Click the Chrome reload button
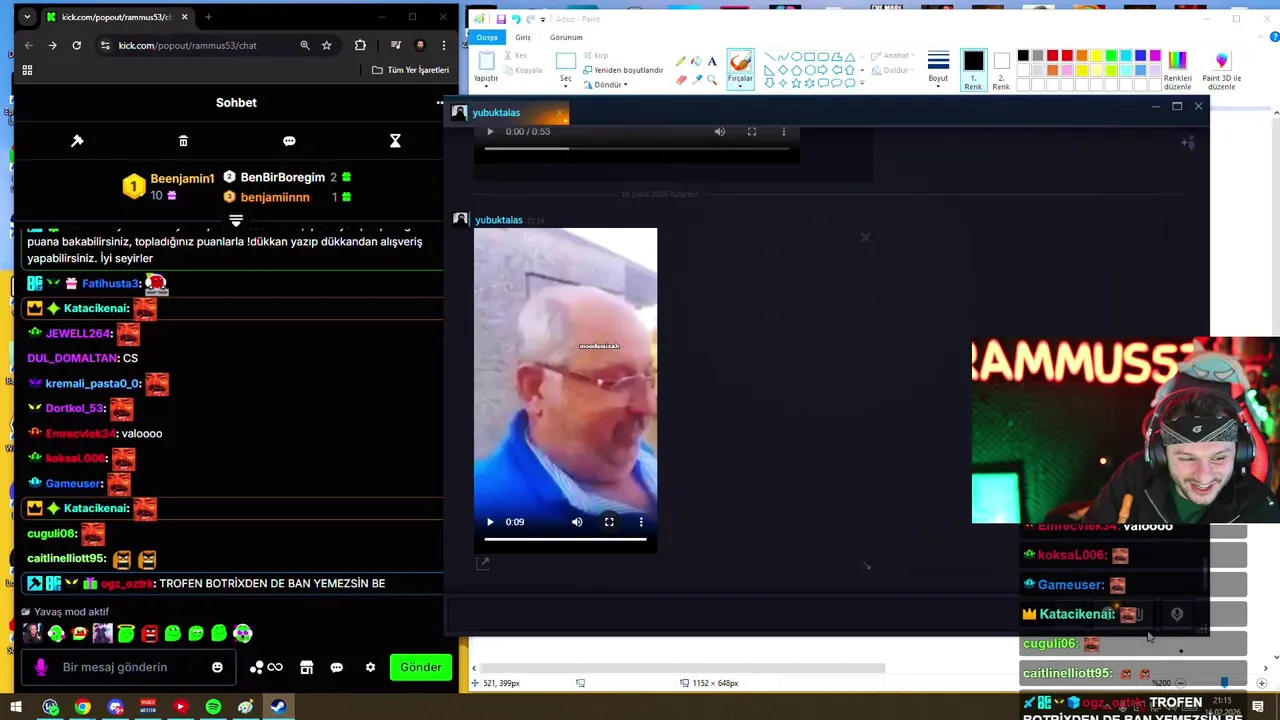This screenshot has width=1280, height=720. point(76,45)
